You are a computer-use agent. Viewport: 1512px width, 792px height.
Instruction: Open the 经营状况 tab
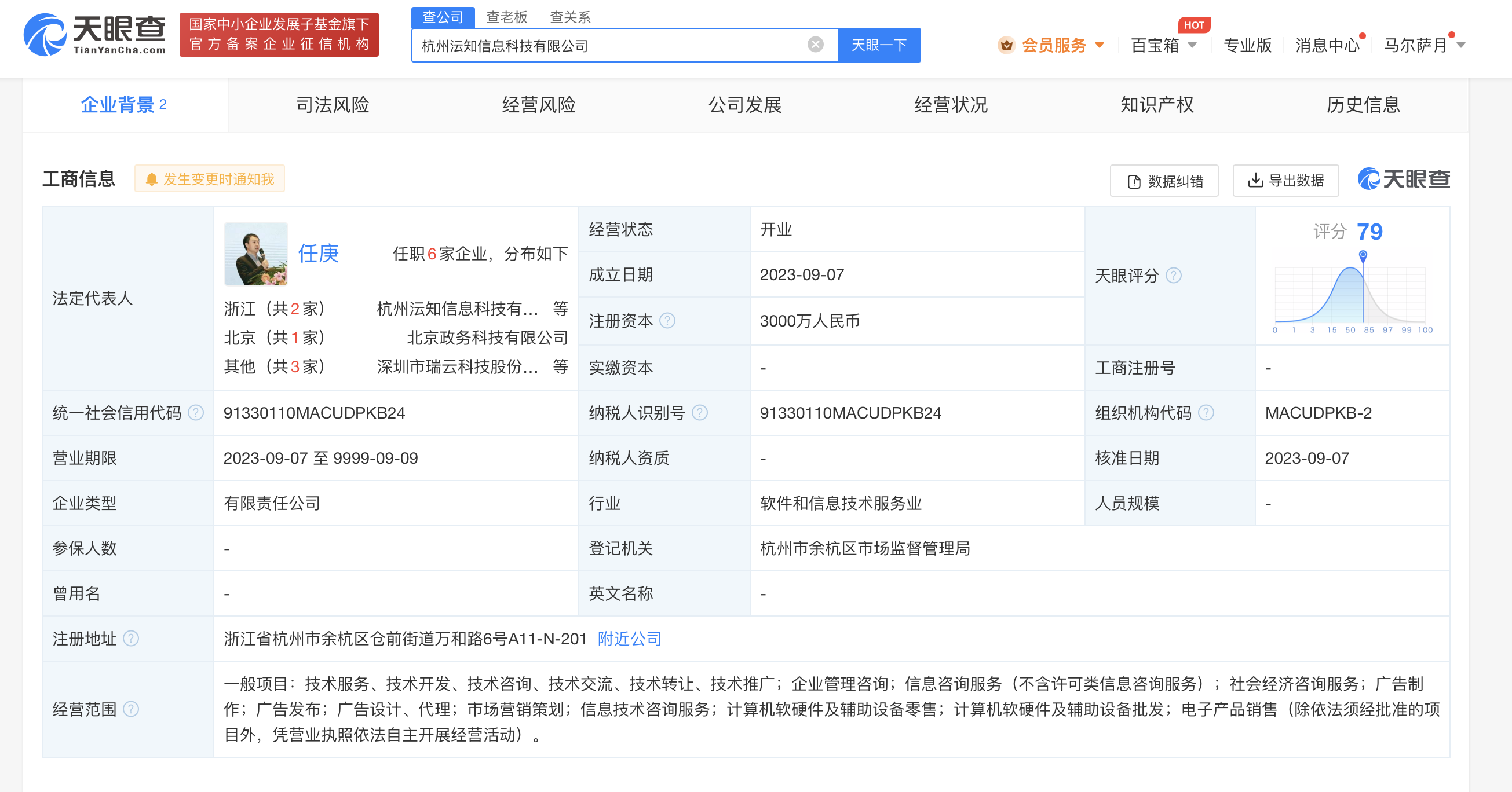[951, 105]
